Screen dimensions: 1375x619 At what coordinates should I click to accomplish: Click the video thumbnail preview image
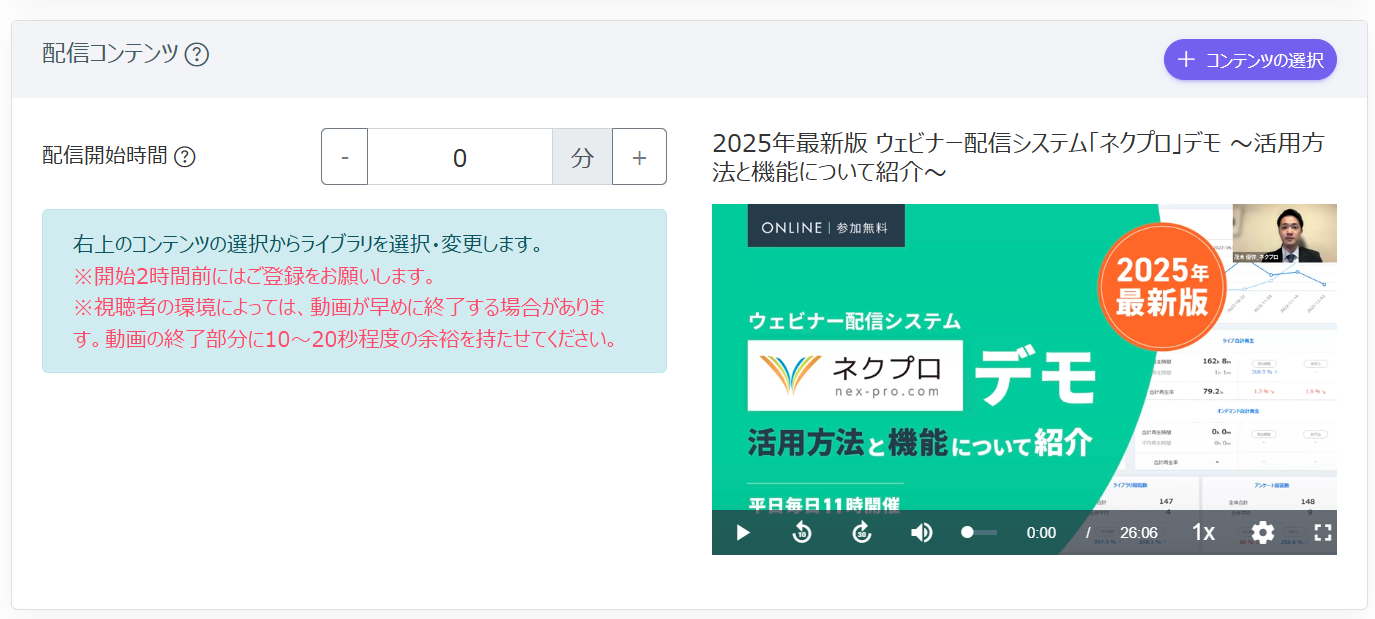1024,379
